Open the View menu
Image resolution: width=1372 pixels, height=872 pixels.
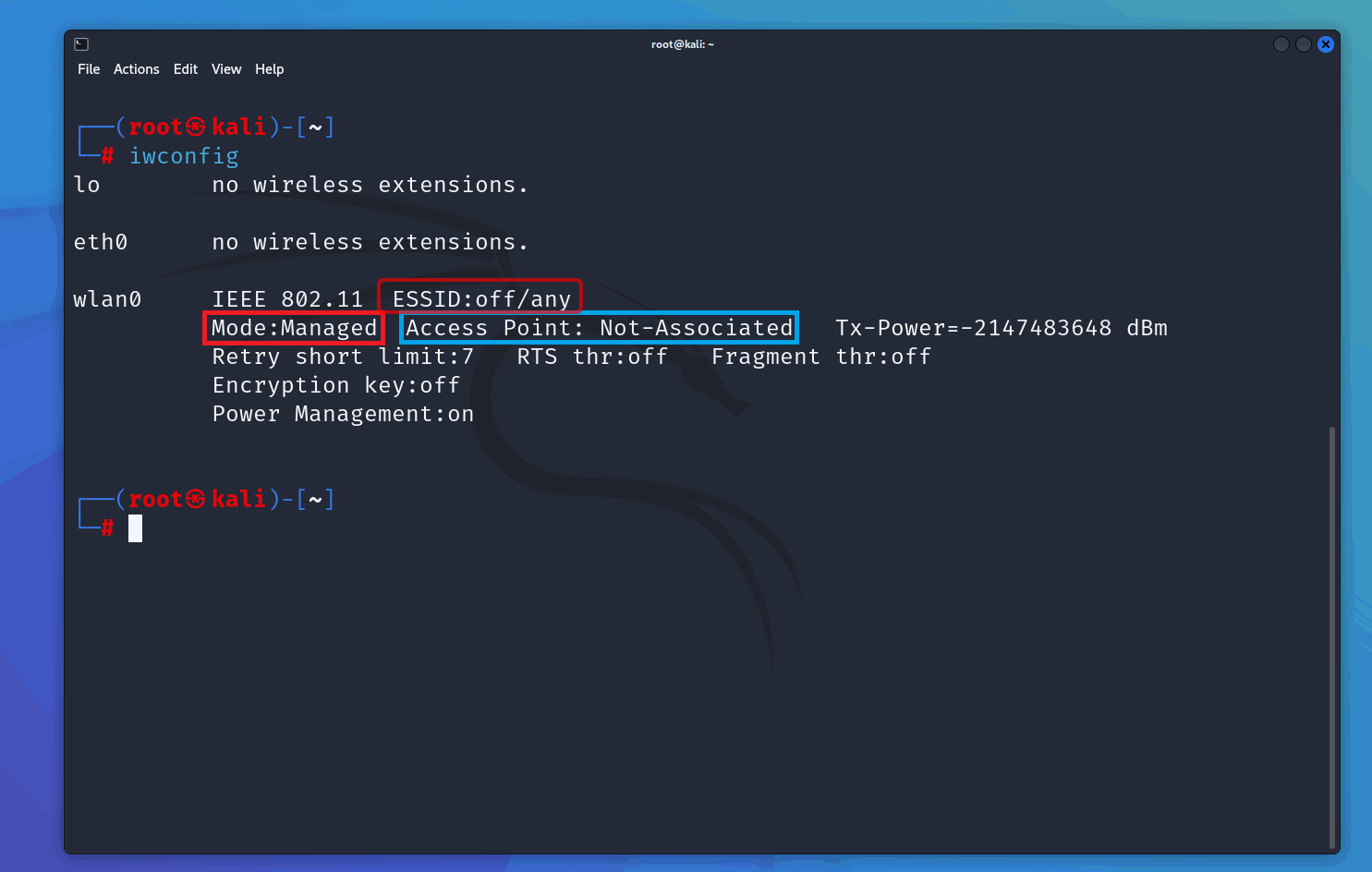click(x=226, y=68)
